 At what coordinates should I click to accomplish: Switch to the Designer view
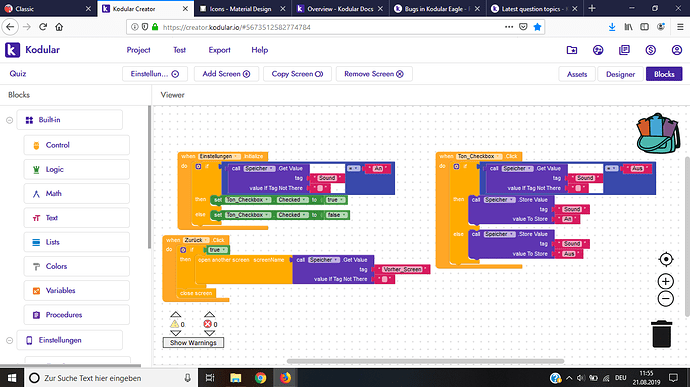pos(620,74)
